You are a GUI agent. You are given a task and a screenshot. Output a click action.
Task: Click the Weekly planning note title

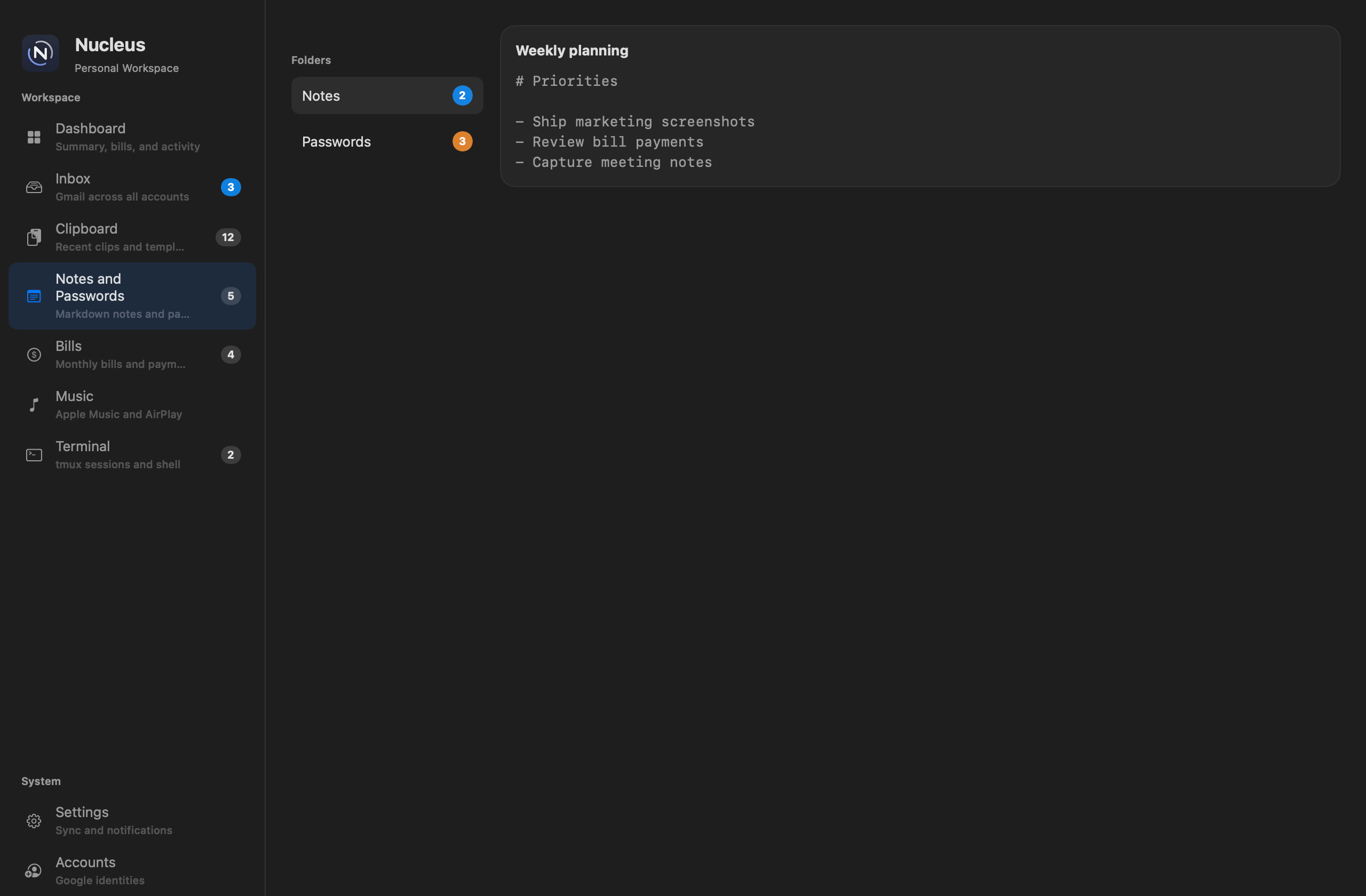[571, 51]
